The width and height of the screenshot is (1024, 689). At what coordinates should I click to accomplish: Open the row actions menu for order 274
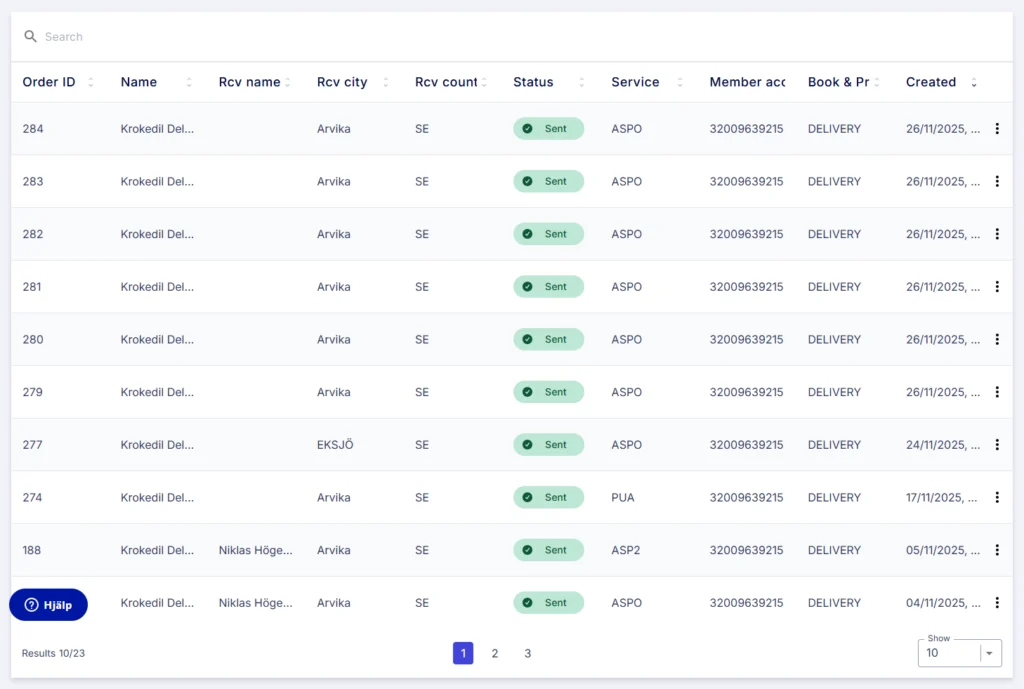point(997,497)
